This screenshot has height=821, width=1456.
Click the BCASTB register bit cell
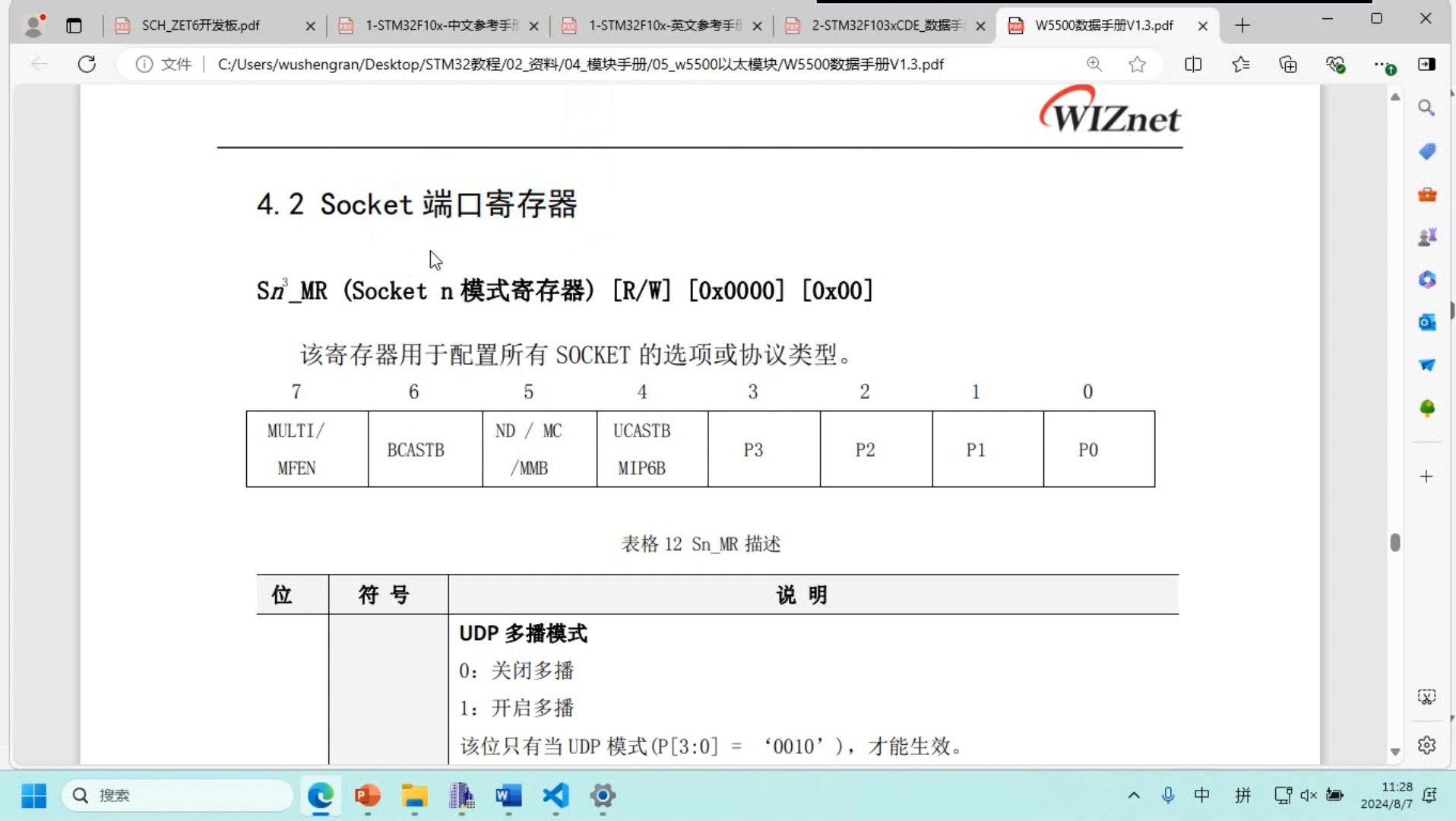pyautogui.click(x=426, y=449)
